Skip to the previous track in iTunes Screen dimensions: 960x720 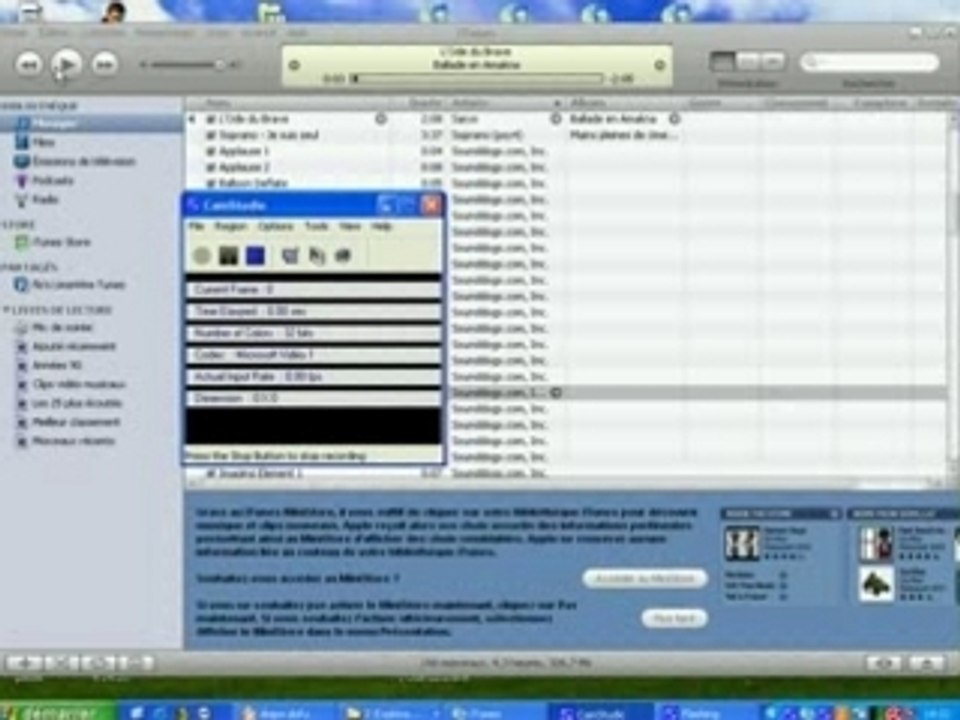tap(28, 64)
